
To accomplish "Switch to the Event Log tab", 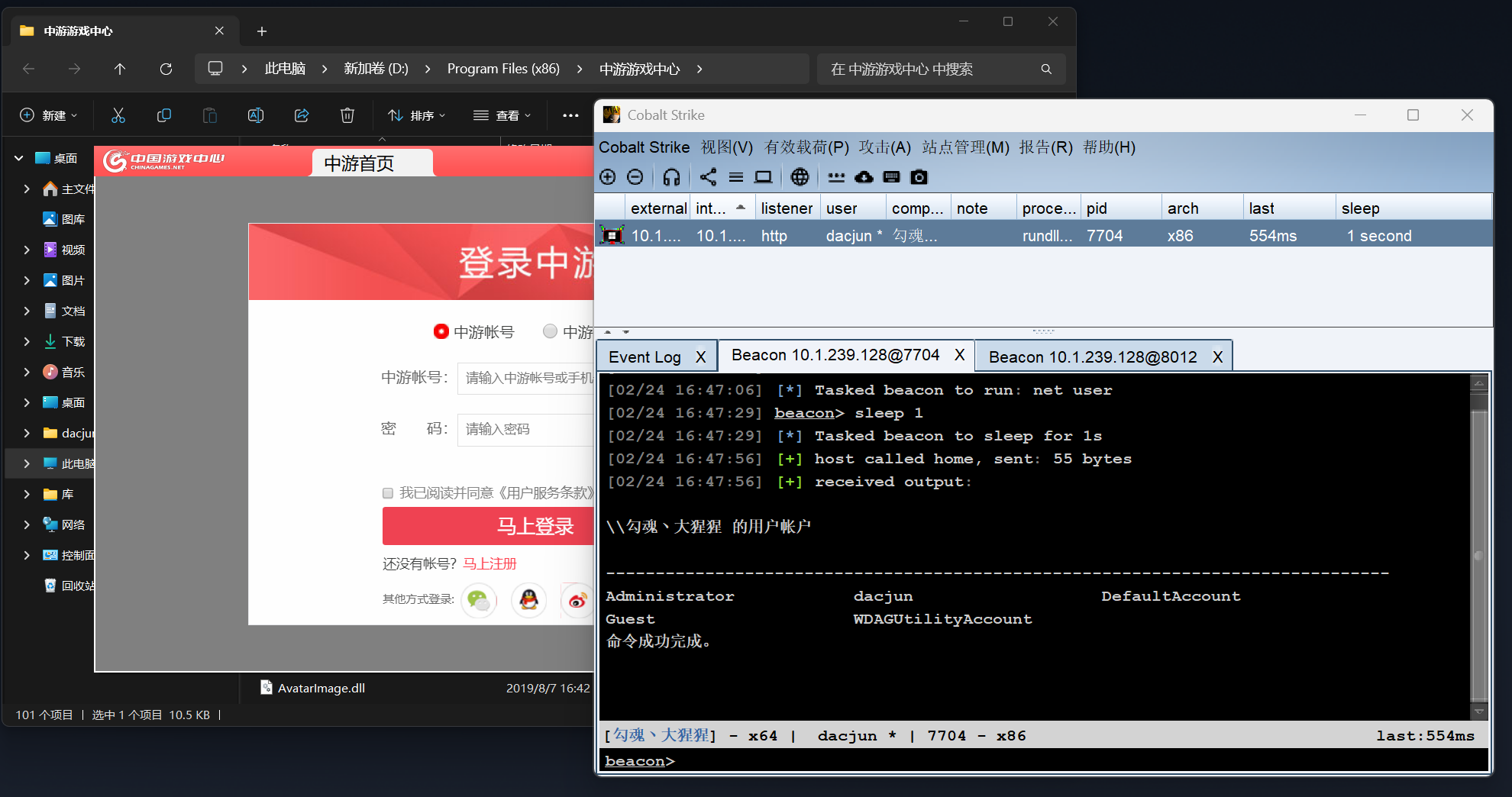I will tap(645, 357).
